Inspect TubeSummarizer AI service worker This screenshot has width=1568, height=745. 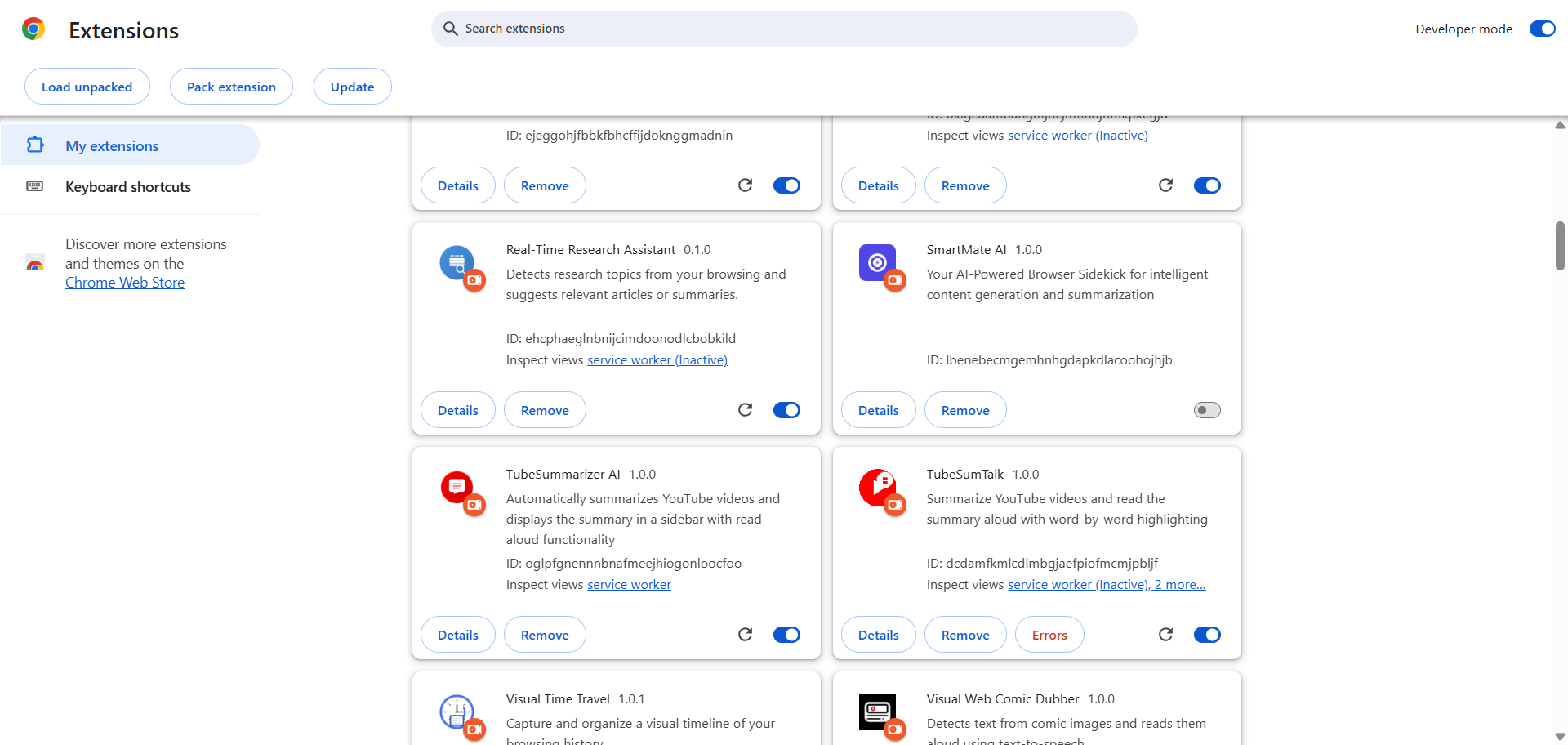[629, 585]
